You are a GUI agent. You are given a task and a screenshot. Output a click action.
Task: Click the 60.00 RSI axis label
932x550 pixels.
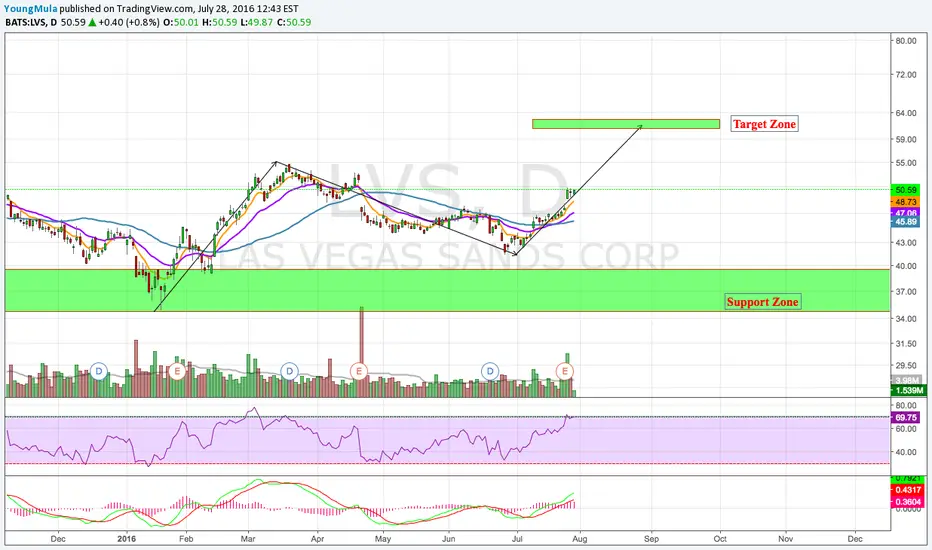point(906,429)
